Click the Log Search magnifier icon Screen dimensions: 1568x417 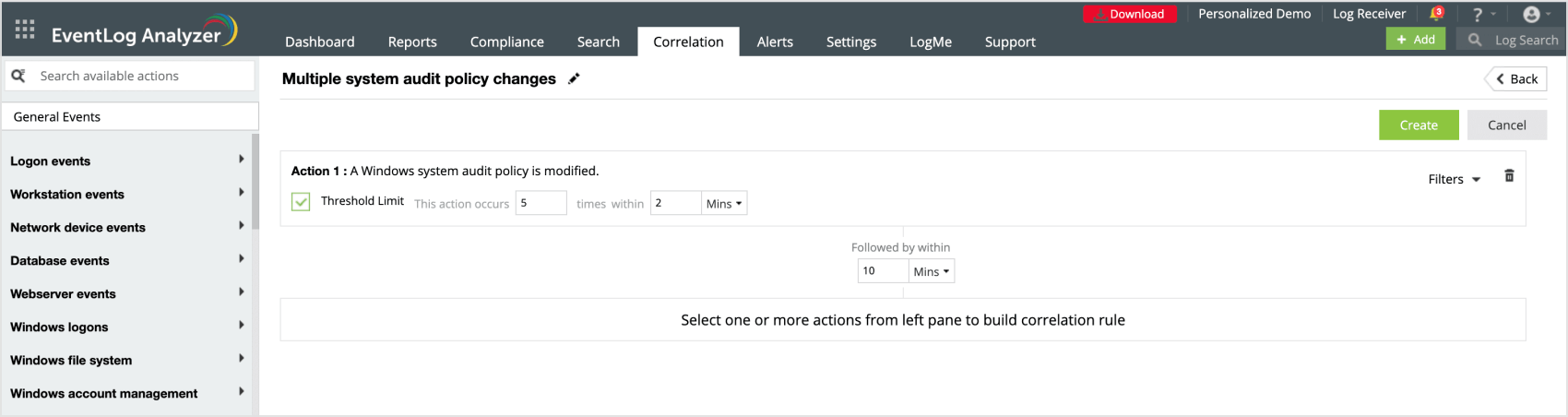coord(1475,40)
